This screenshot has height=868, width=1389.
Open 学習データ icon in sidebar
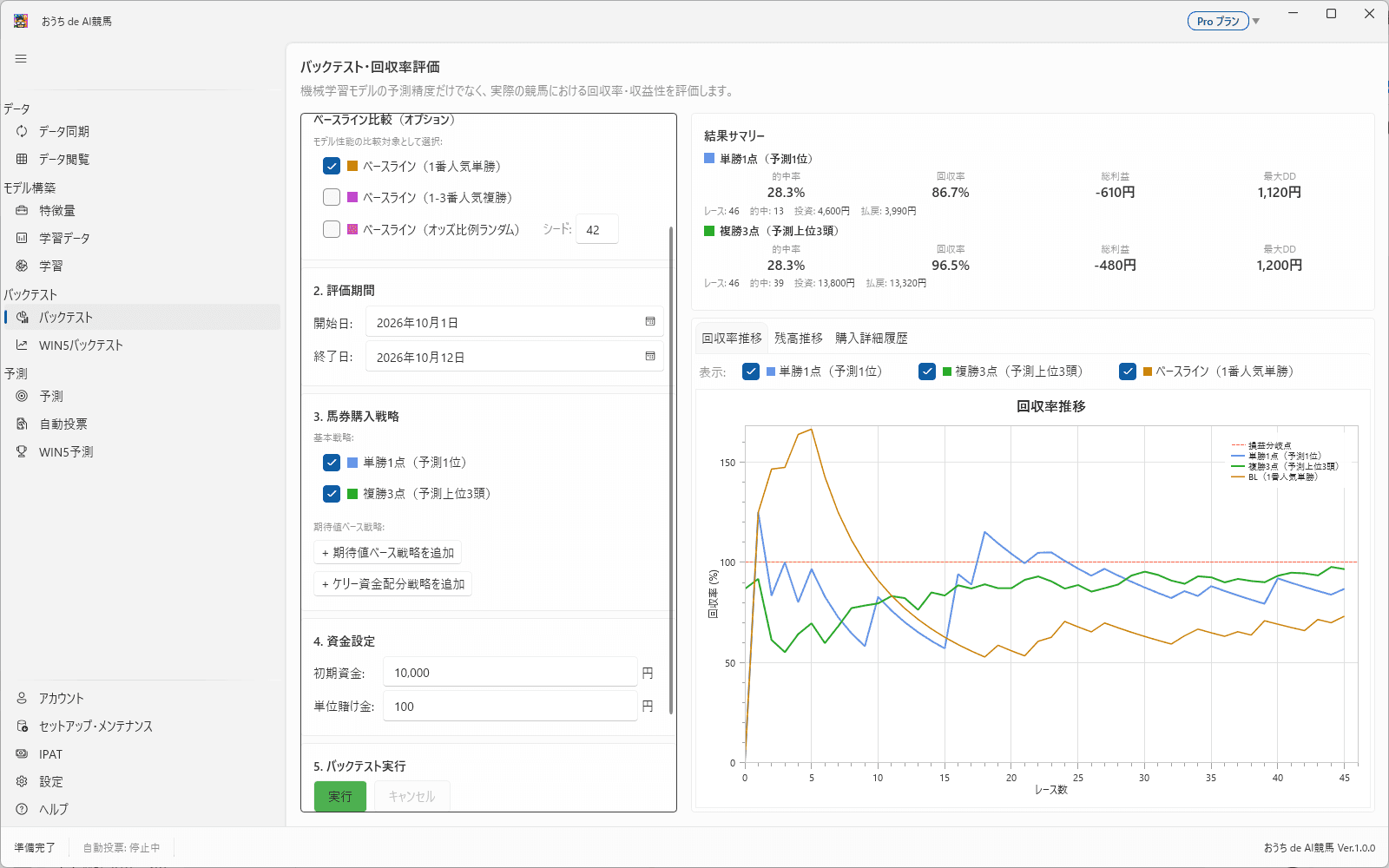(x=22, y=238)
